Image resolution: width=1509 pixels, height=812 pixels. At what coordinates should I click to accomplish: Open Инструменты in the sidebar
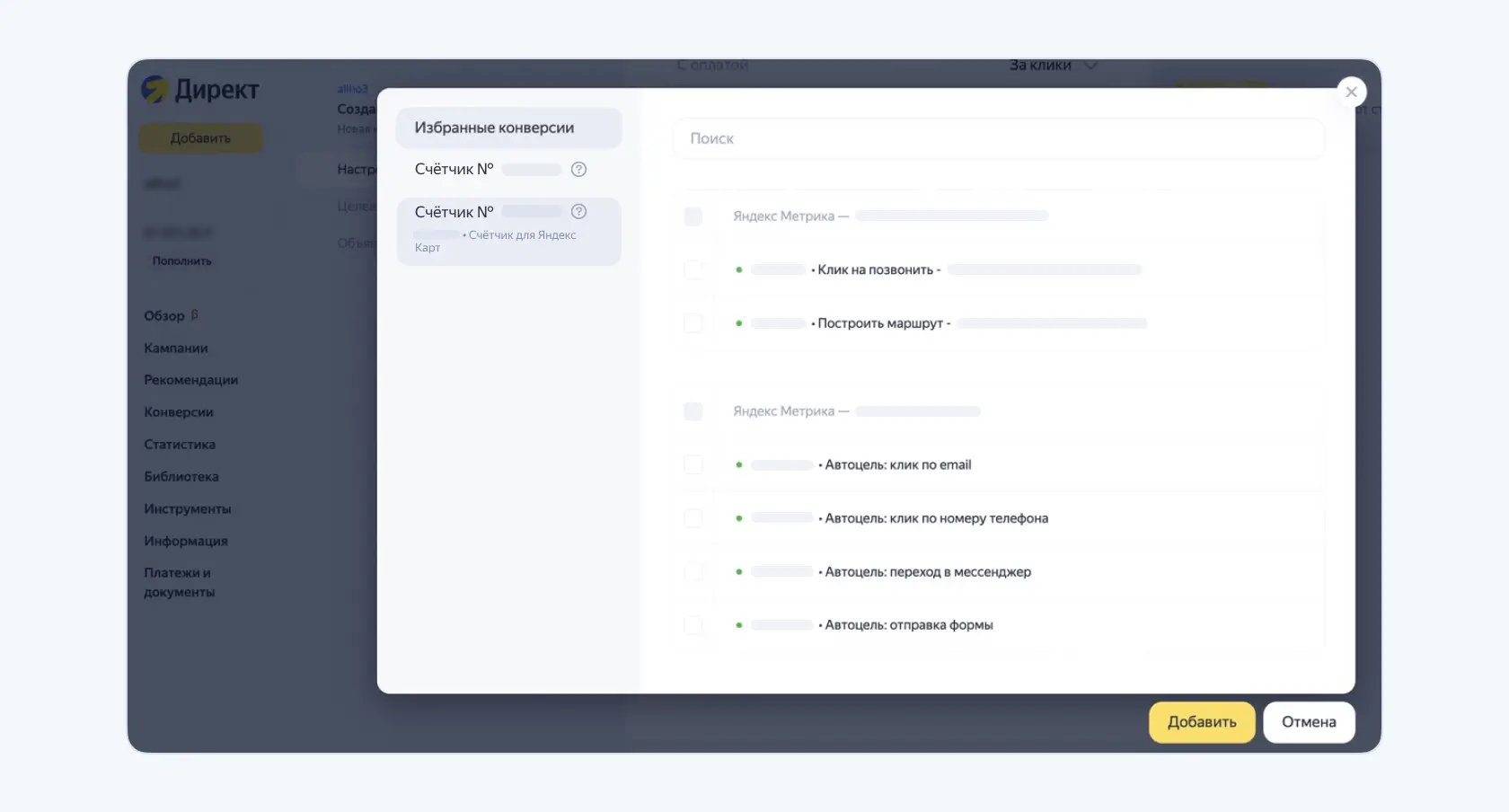tap(188, 509)
